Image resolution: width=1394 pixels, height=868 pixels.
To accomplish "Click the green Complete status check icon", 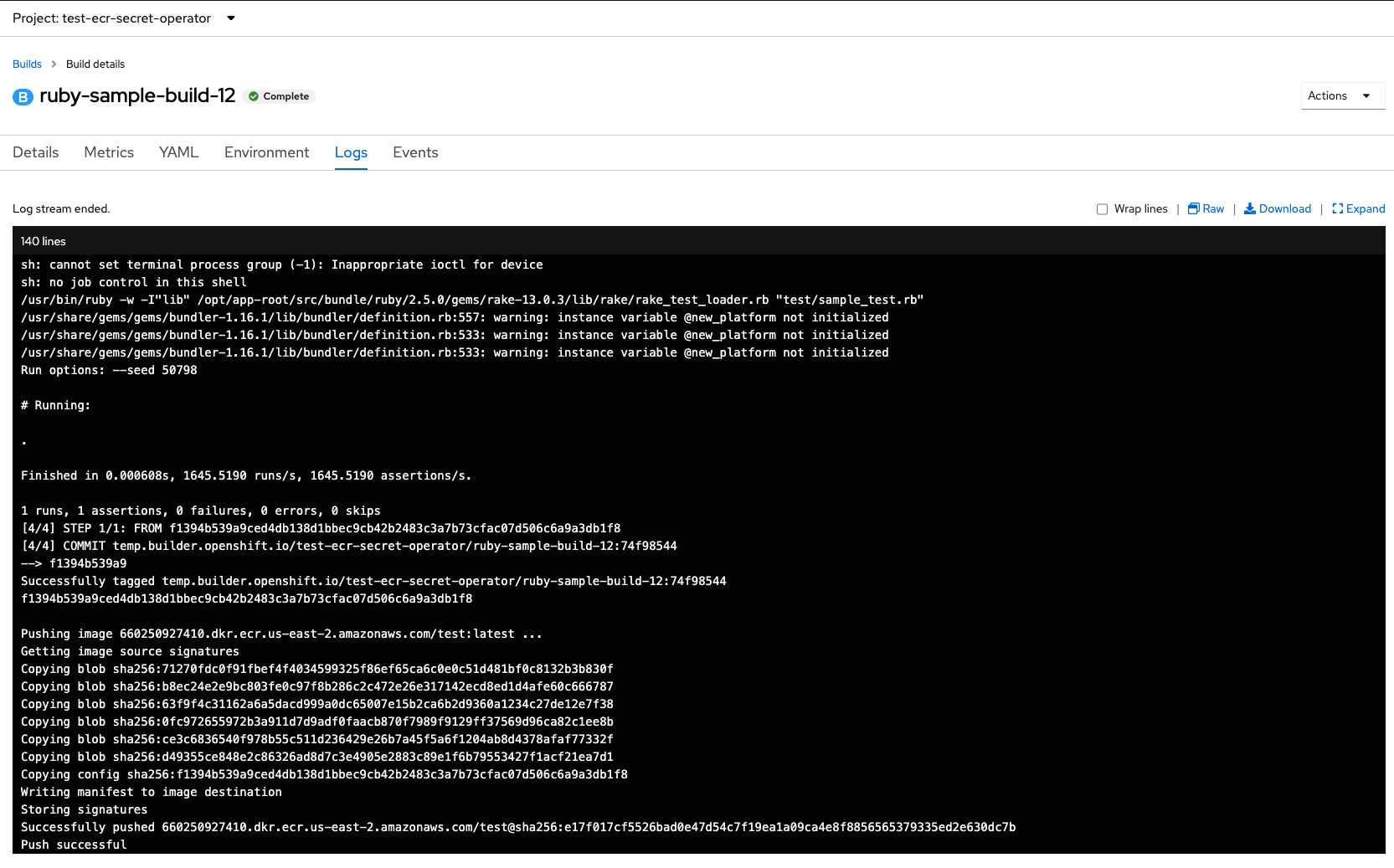I will tap(254, 97).
